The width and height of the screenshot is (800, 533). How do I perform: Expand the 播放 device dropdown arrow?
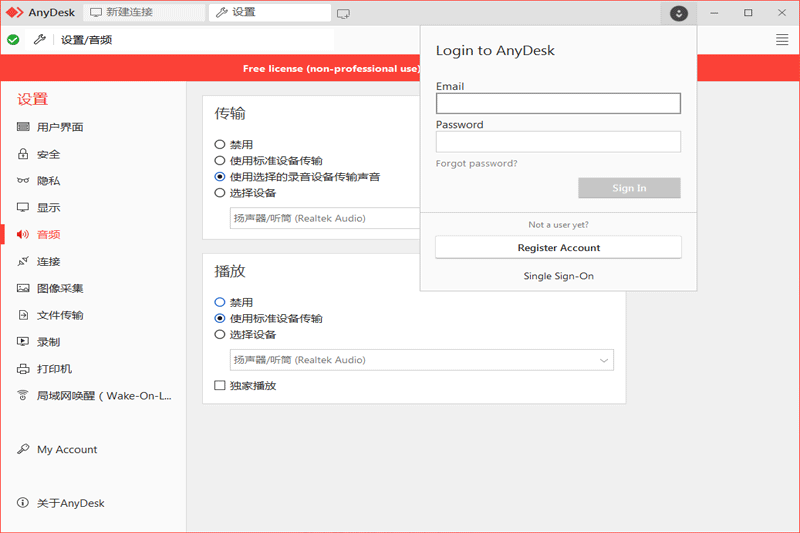pos(604,360)
